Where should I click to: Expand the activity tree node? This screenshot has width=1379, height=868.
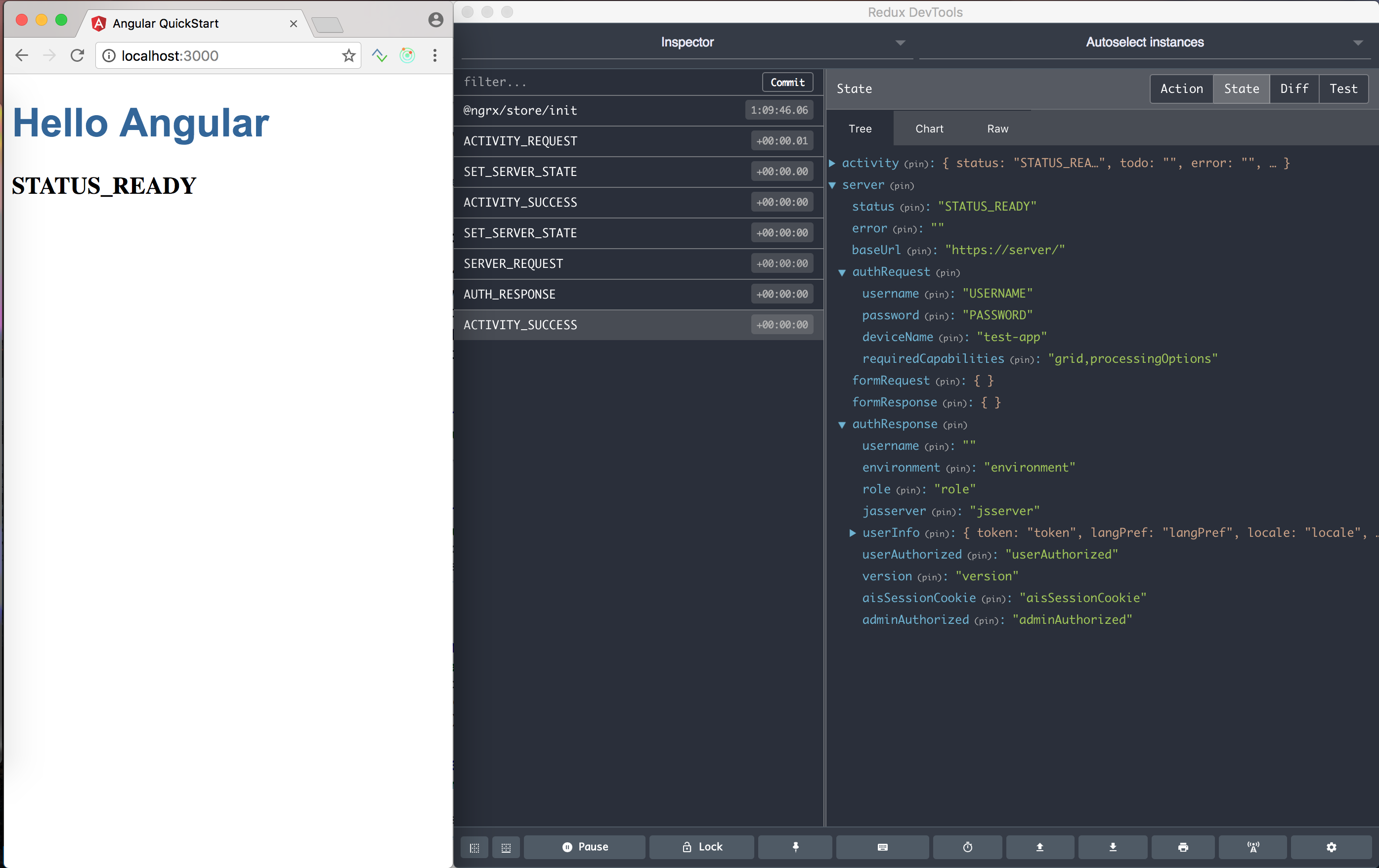click(832, 163)
